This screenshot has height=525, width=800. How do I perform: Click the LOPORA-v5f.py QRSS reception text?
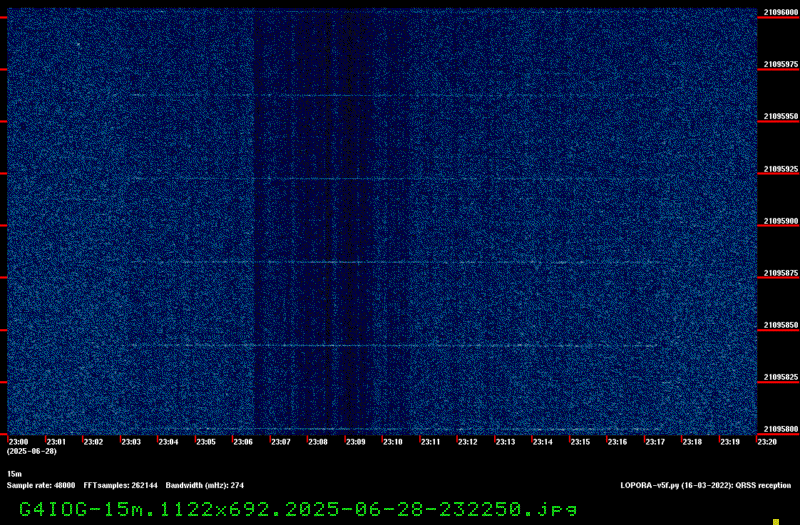706,485
